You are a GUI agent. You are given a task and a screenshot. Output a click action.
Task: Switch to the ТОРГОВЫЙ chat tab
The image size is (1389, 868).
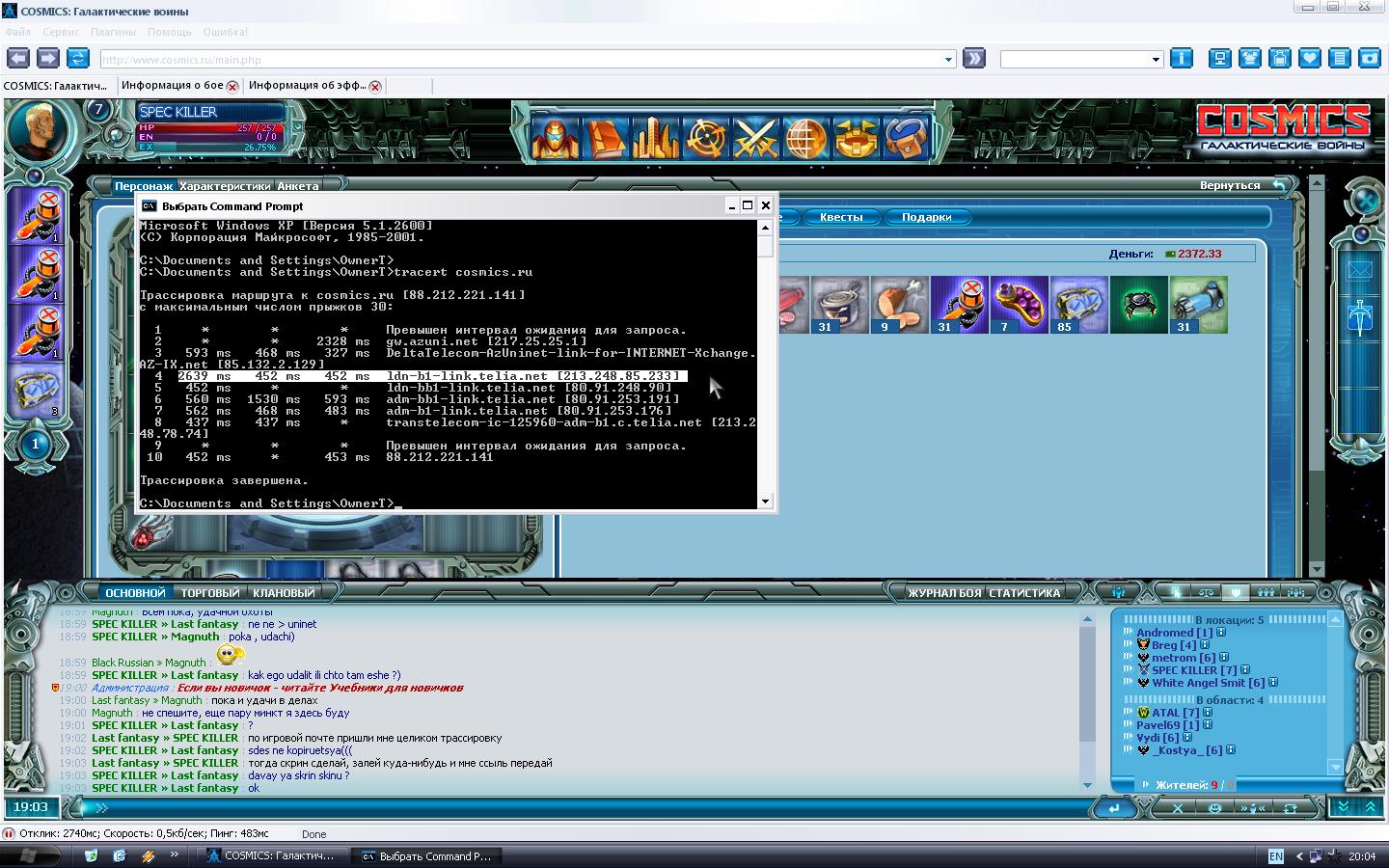(x=209, y=592)
